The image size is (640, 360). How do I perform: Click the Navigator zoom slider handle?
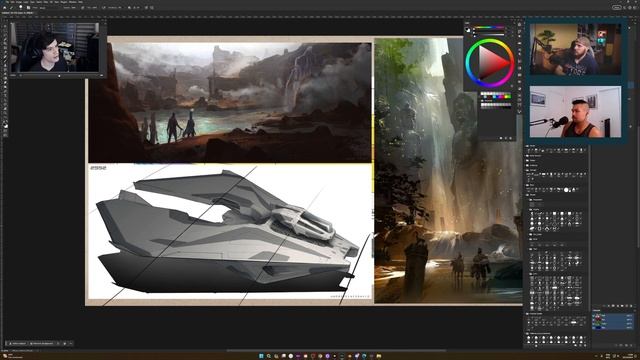(59, 76)
